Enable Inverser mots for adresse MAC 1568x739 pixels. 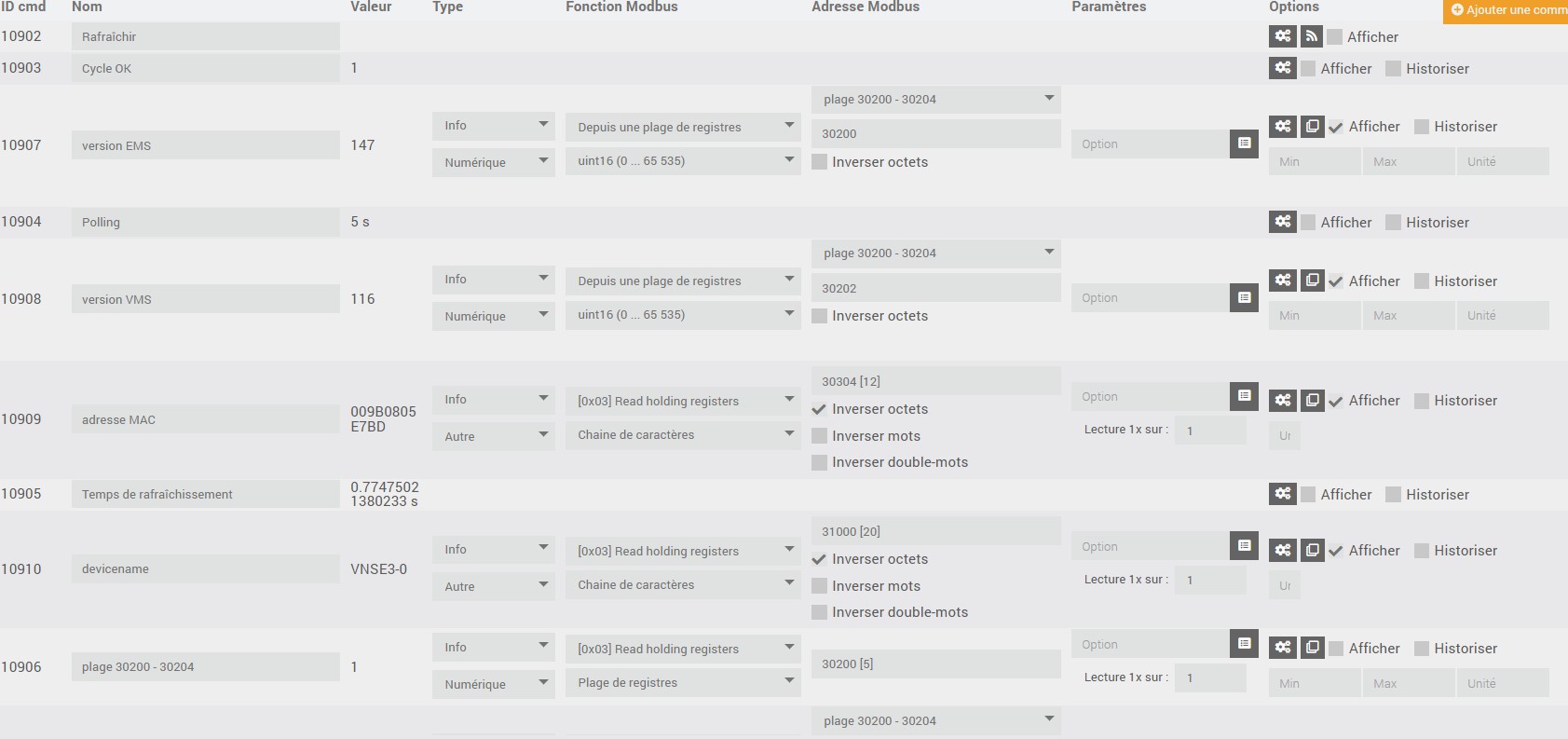click(x=820, y=436)
